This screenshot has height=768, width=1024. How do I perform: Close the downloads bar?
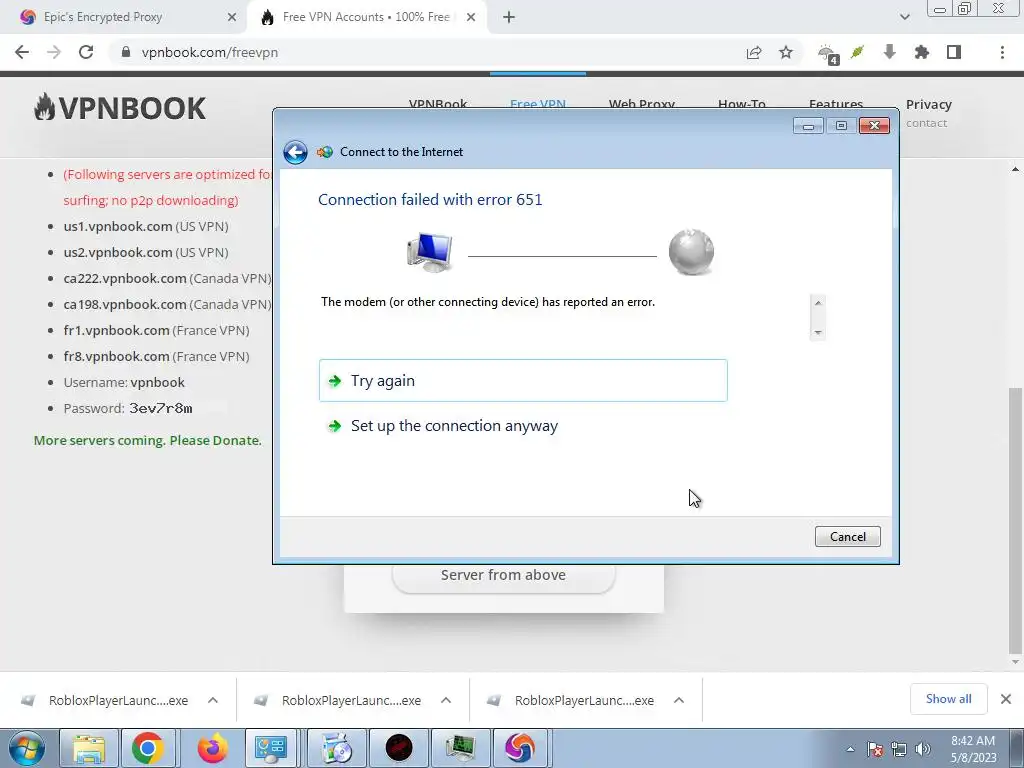pos(1006,699)
